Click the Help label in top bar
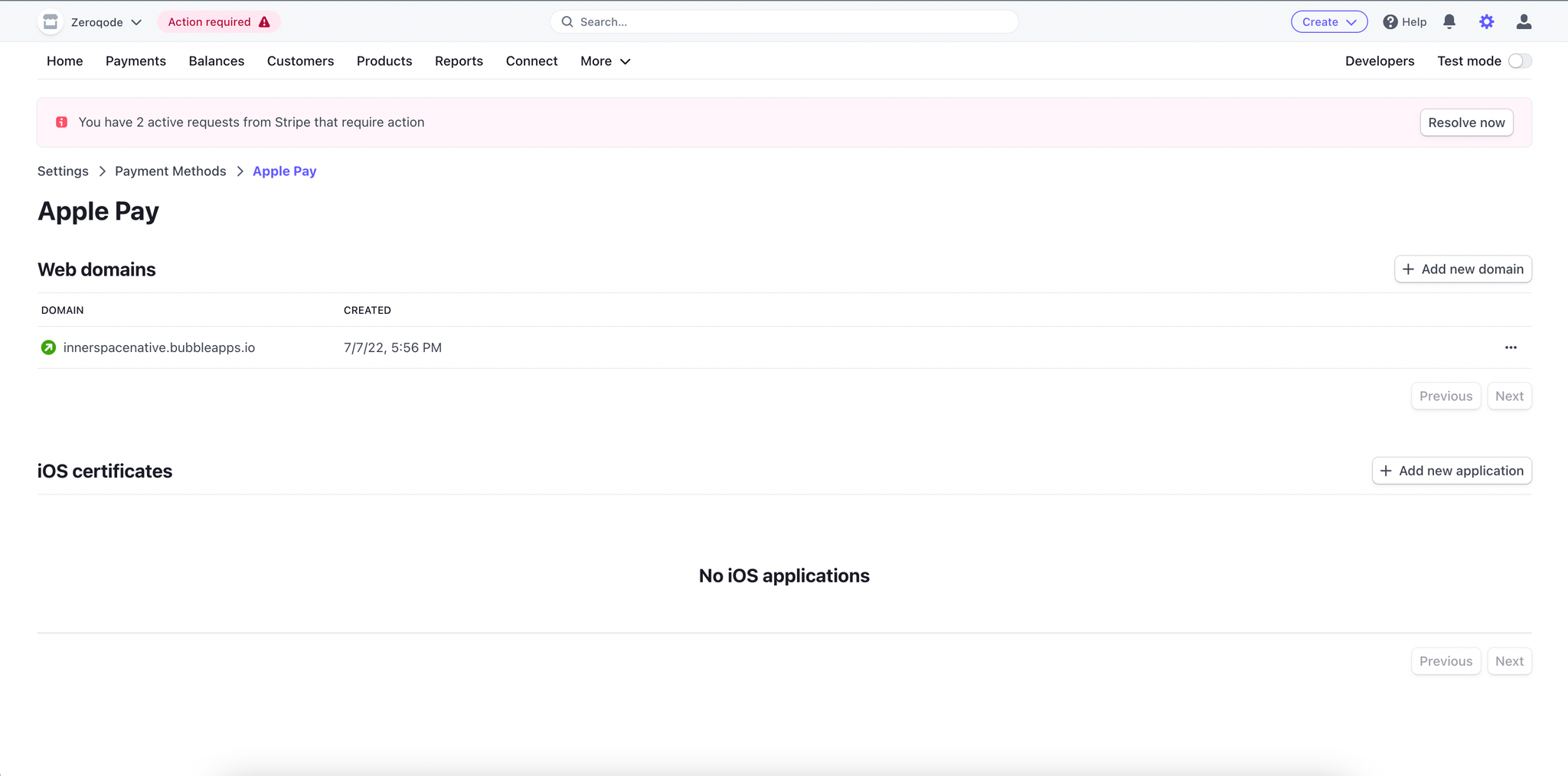Viewport: 1568px width, 776px height. [1414, 22]
